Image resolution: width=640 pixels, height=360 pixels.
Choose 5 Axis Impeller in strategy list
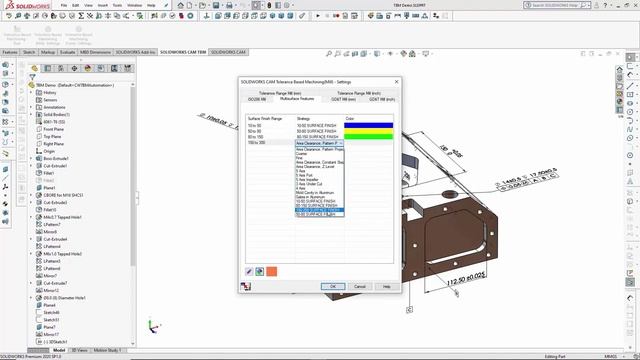tap(319, 180)
